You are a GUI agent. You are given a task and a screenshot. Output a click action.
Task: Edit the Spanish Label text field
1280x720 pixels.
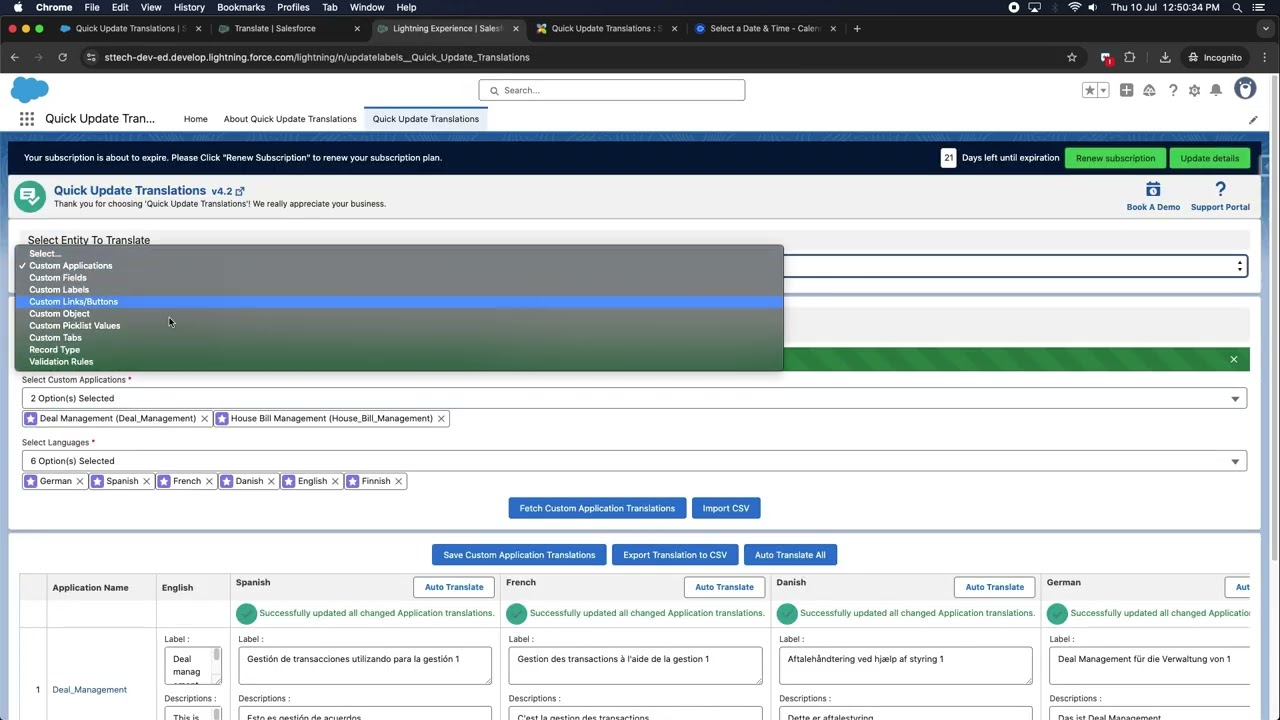[x=365, y=665]
